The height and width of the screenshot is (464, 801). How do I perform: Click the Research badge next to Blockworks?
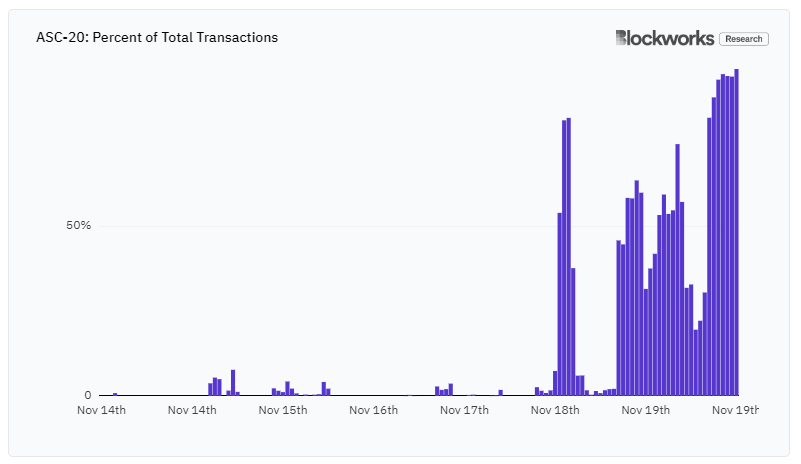coord(744,39)
